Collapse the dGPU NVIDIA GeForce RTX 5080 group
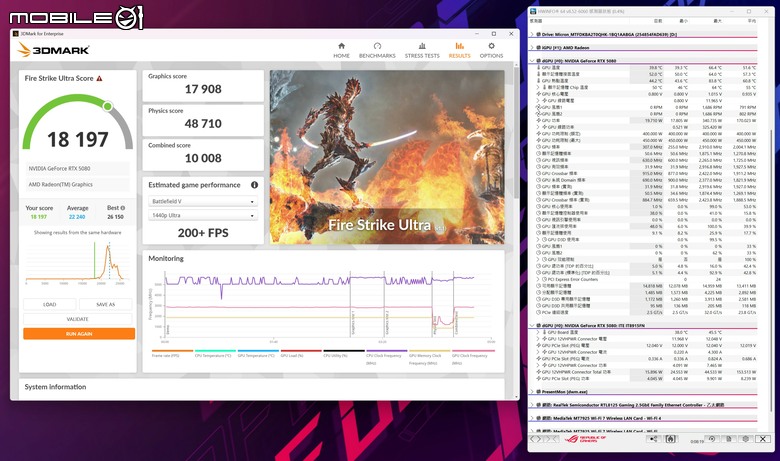Viewport: 780px width, 461px height. pos(532,61)
